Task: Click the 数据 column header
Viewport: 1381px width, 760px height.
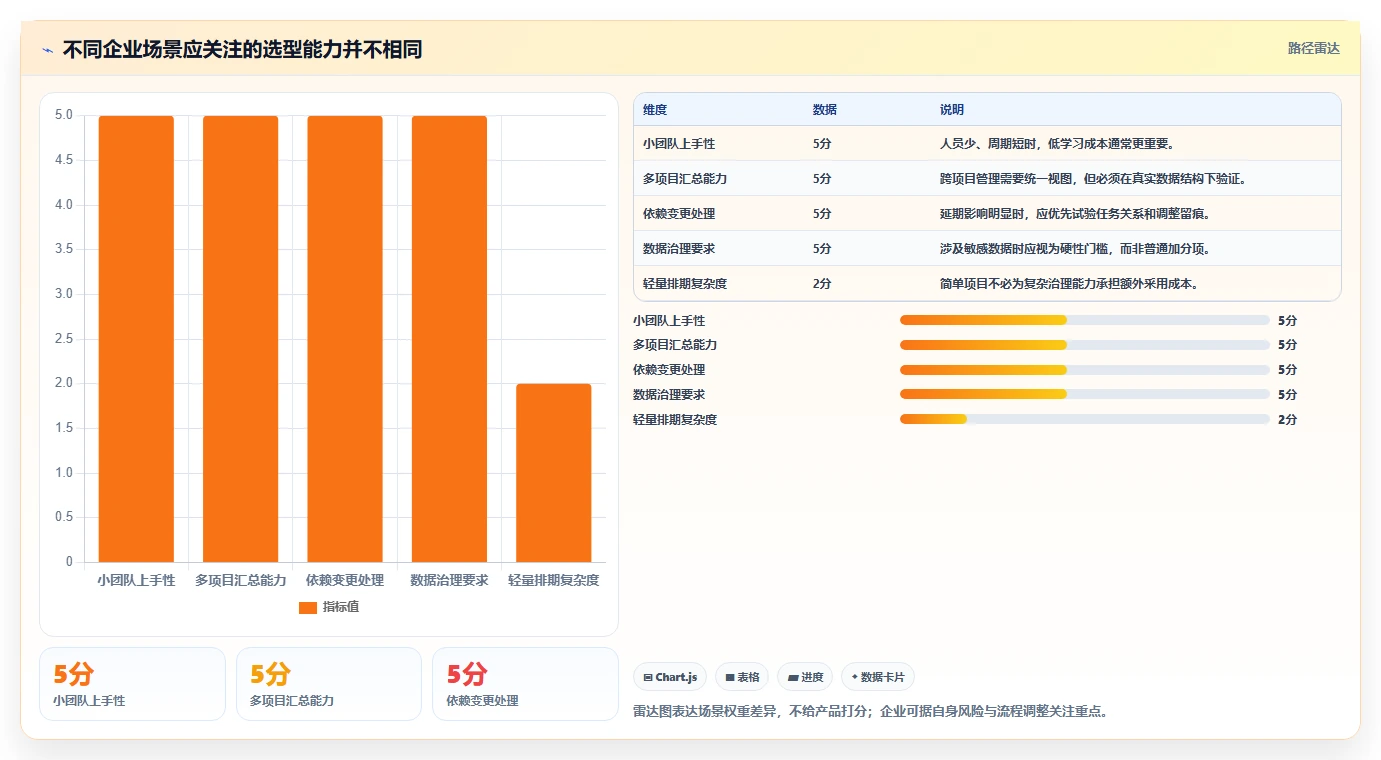Action: pos(825,110)
